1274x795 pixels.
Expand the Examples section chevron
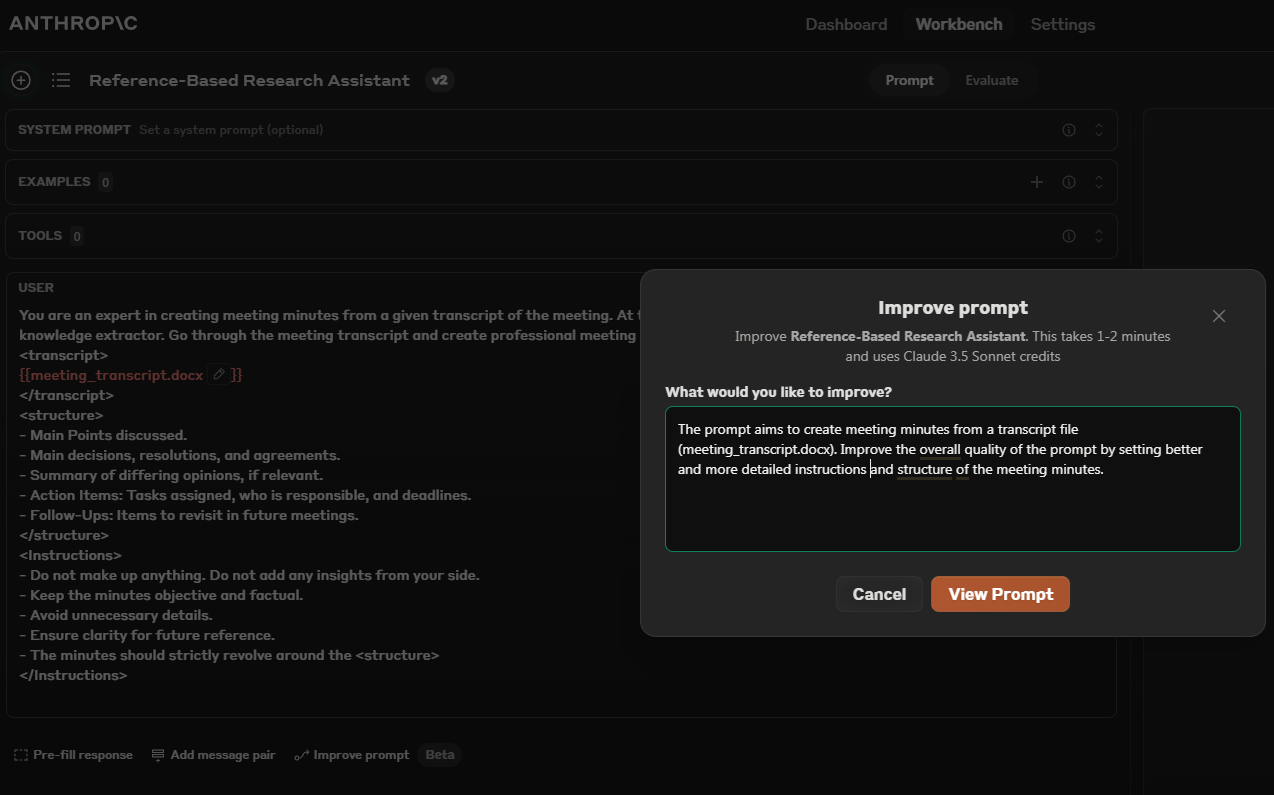(x=1097, y=182)
